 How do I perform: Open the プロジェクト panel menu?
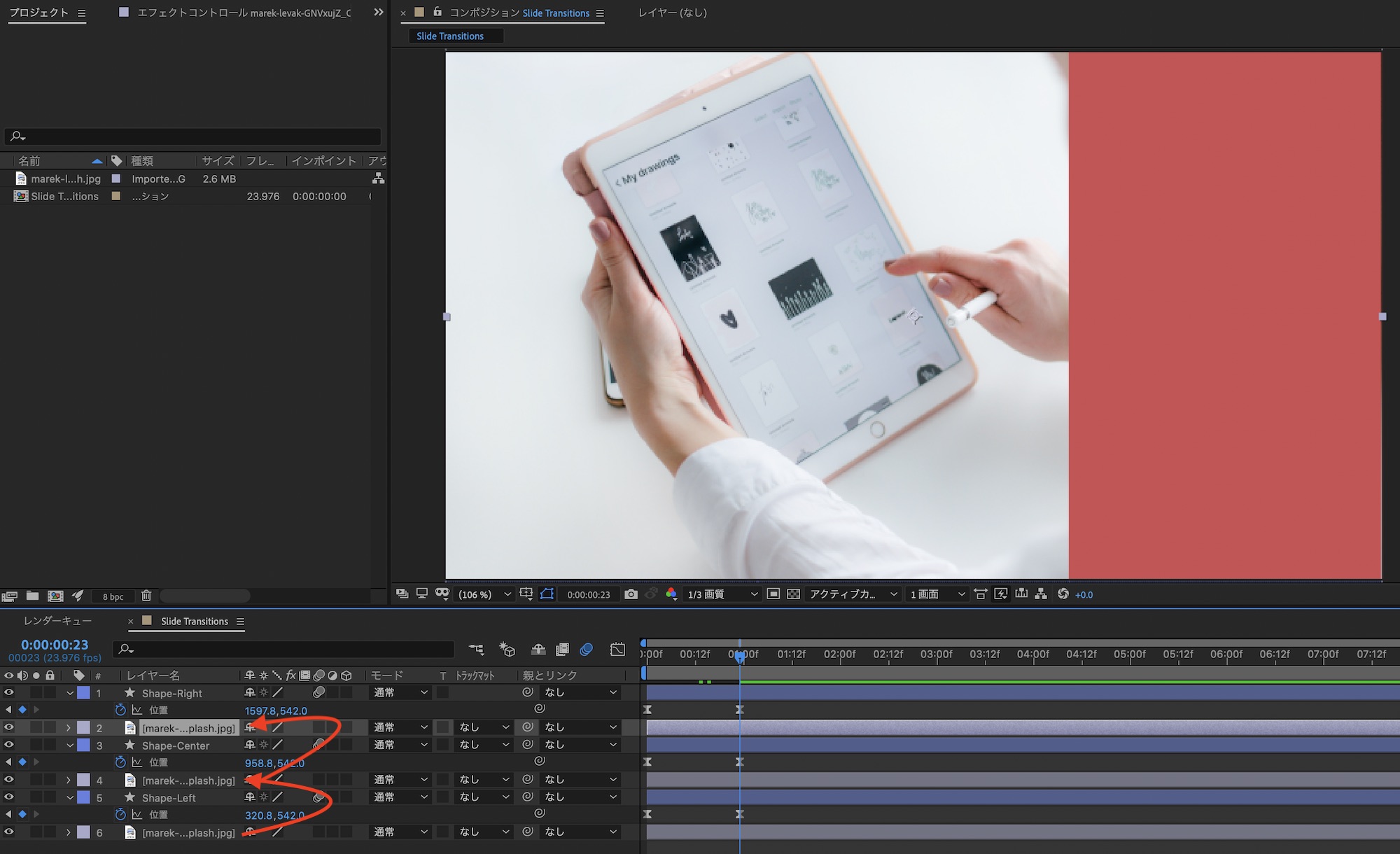[81, 13]
